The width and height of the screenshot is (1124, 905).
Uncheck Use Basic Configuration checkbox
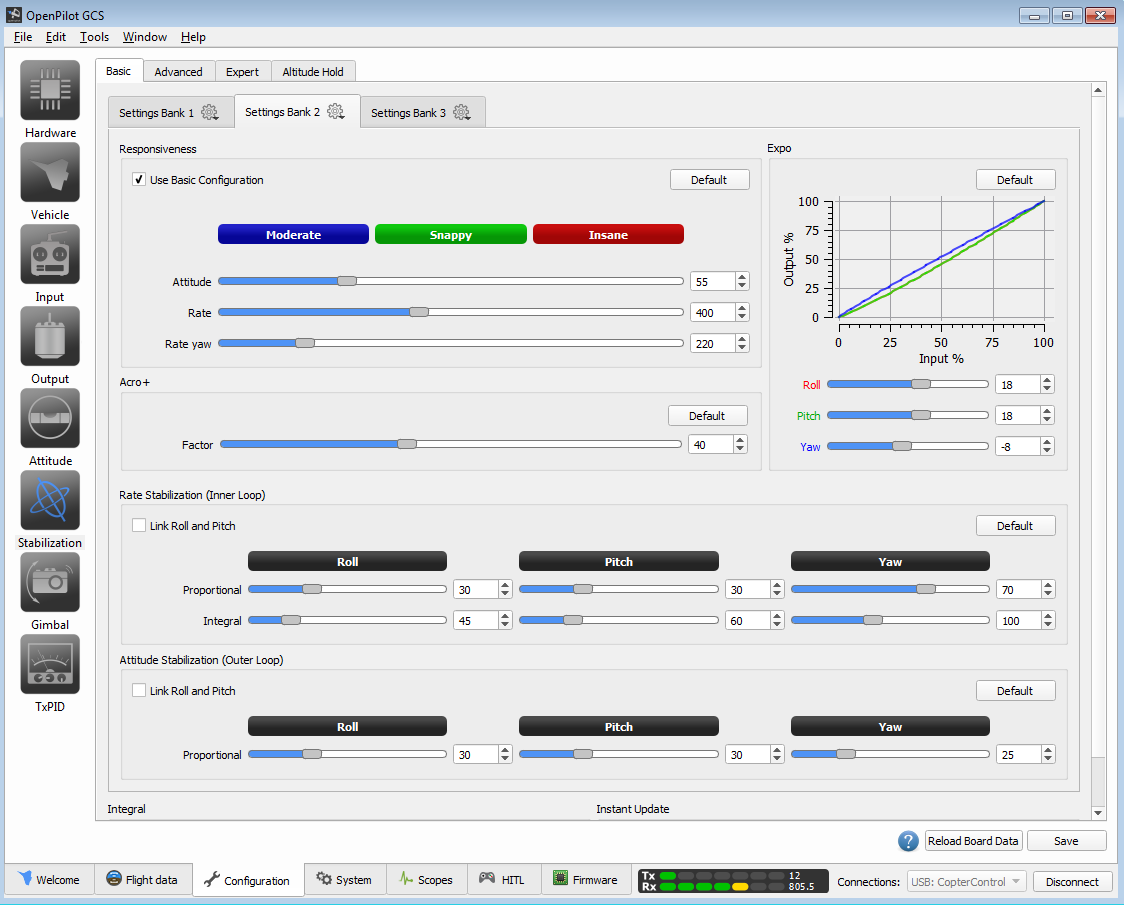tap(139, 180)
